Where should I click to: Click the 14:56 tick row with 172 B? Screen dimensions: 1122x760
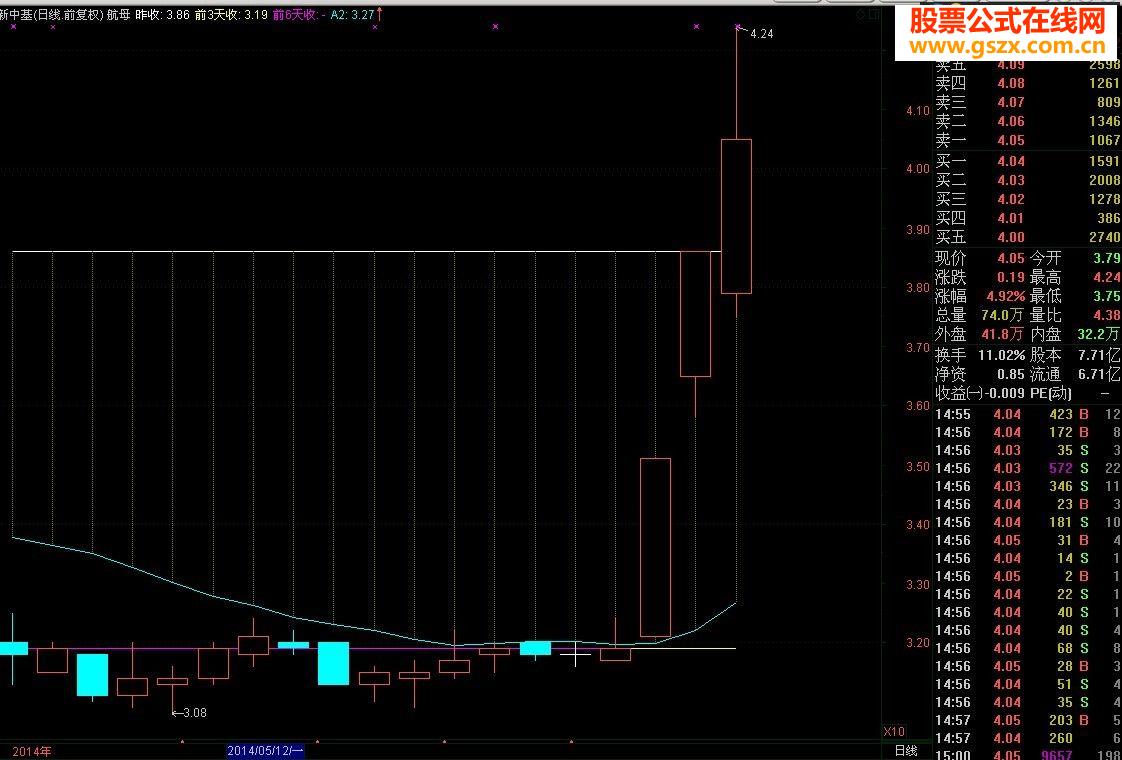1028,432
